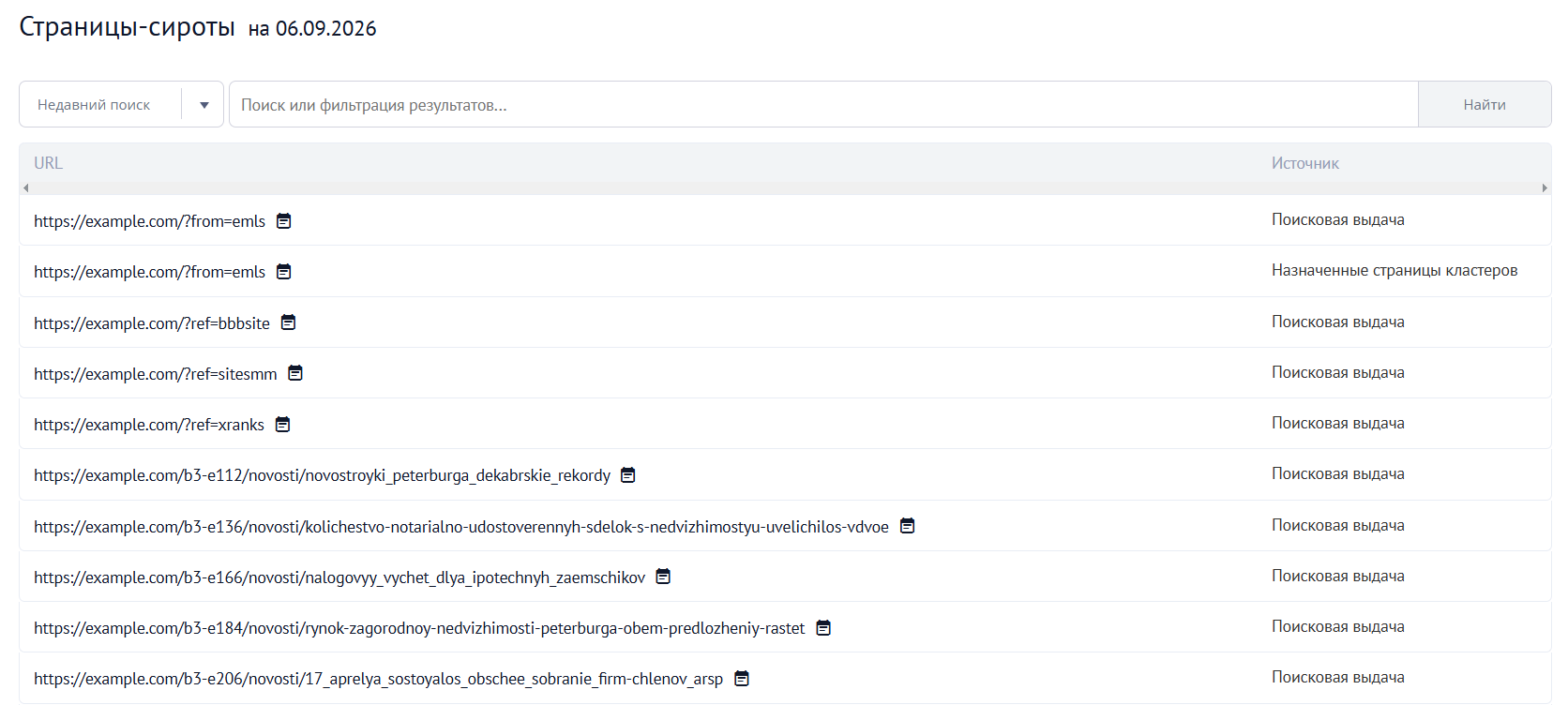1568x705 pixels.
Task: Click the left arrow of horizontal scrollbar
Action: (26, 188)
